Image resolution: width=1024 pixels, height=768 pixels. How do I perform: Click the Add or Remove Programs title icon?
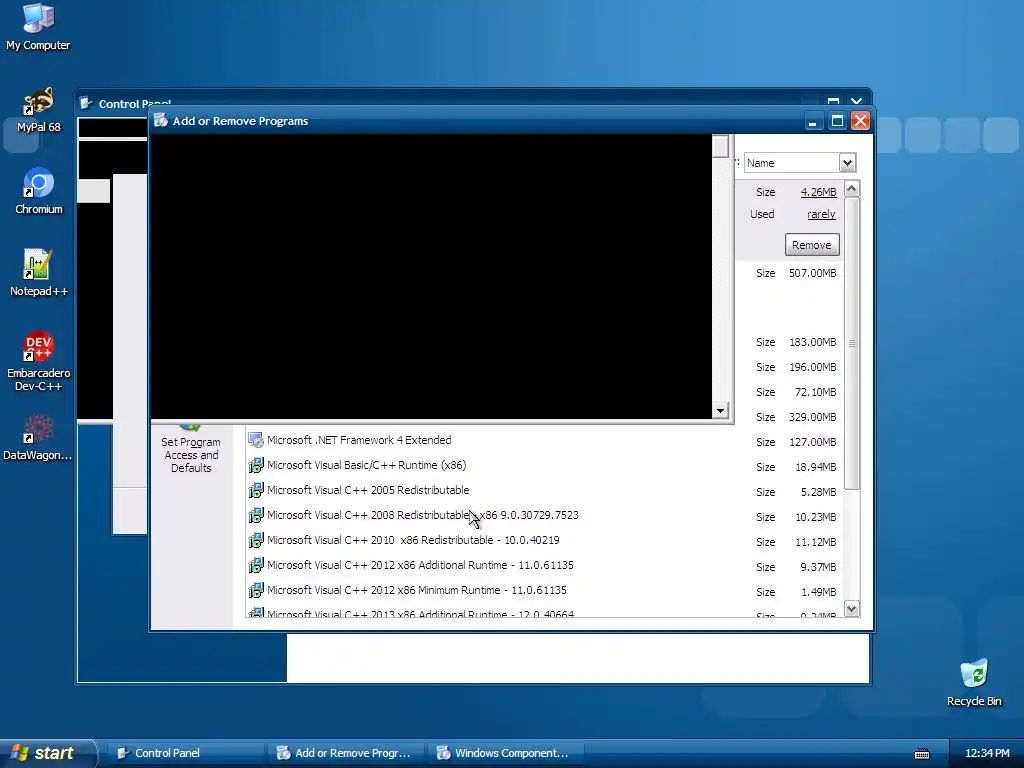click(x=161, y=121)
